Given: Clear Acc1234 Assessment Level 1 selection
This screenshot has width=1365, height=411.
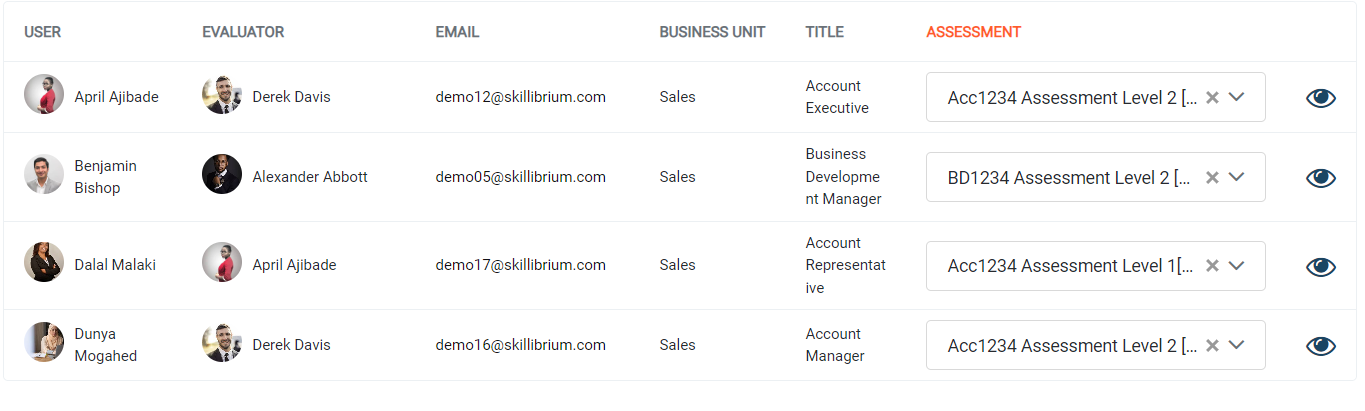Looking at the screenshot, I should pyautogui.click(x=1212, y=266).
